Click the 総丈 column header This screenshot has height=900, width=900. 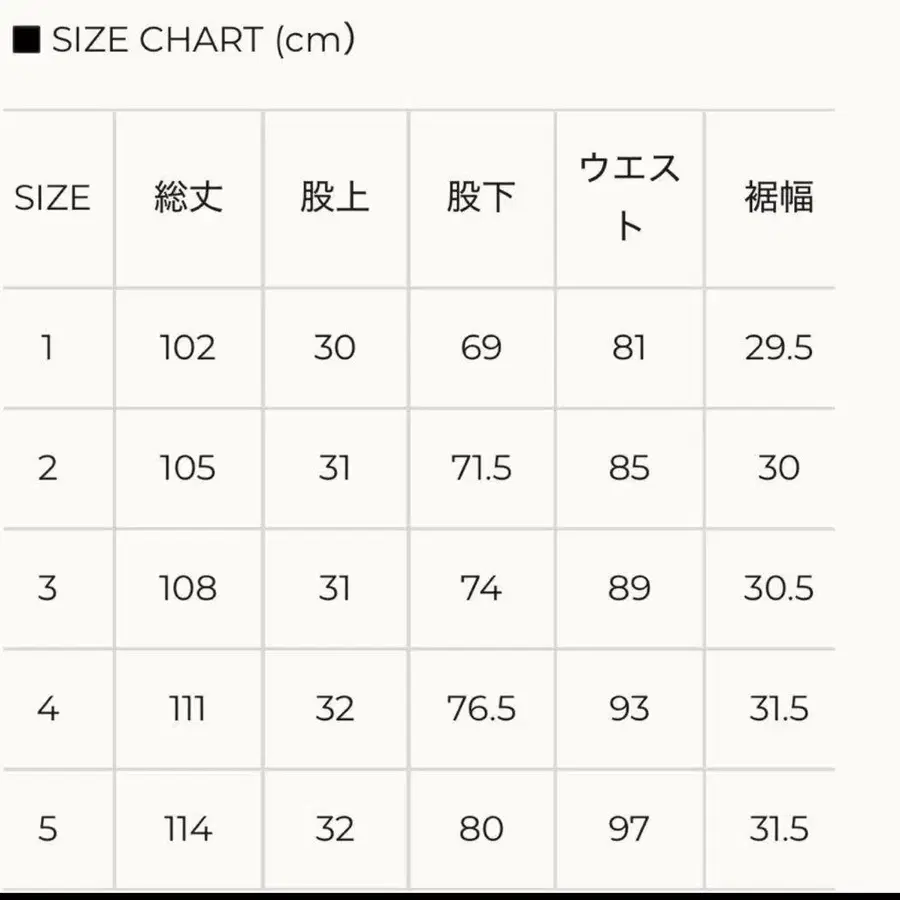188,198
